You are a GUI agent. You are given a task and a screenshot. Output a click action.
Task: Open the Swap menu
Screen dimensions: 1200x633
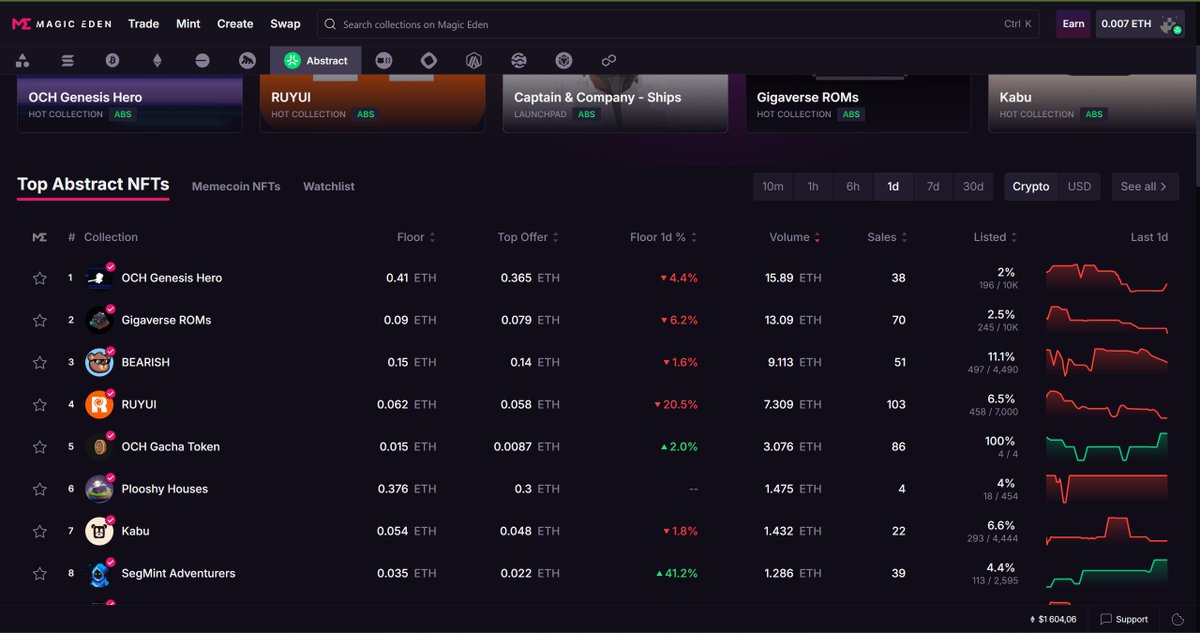285,24
